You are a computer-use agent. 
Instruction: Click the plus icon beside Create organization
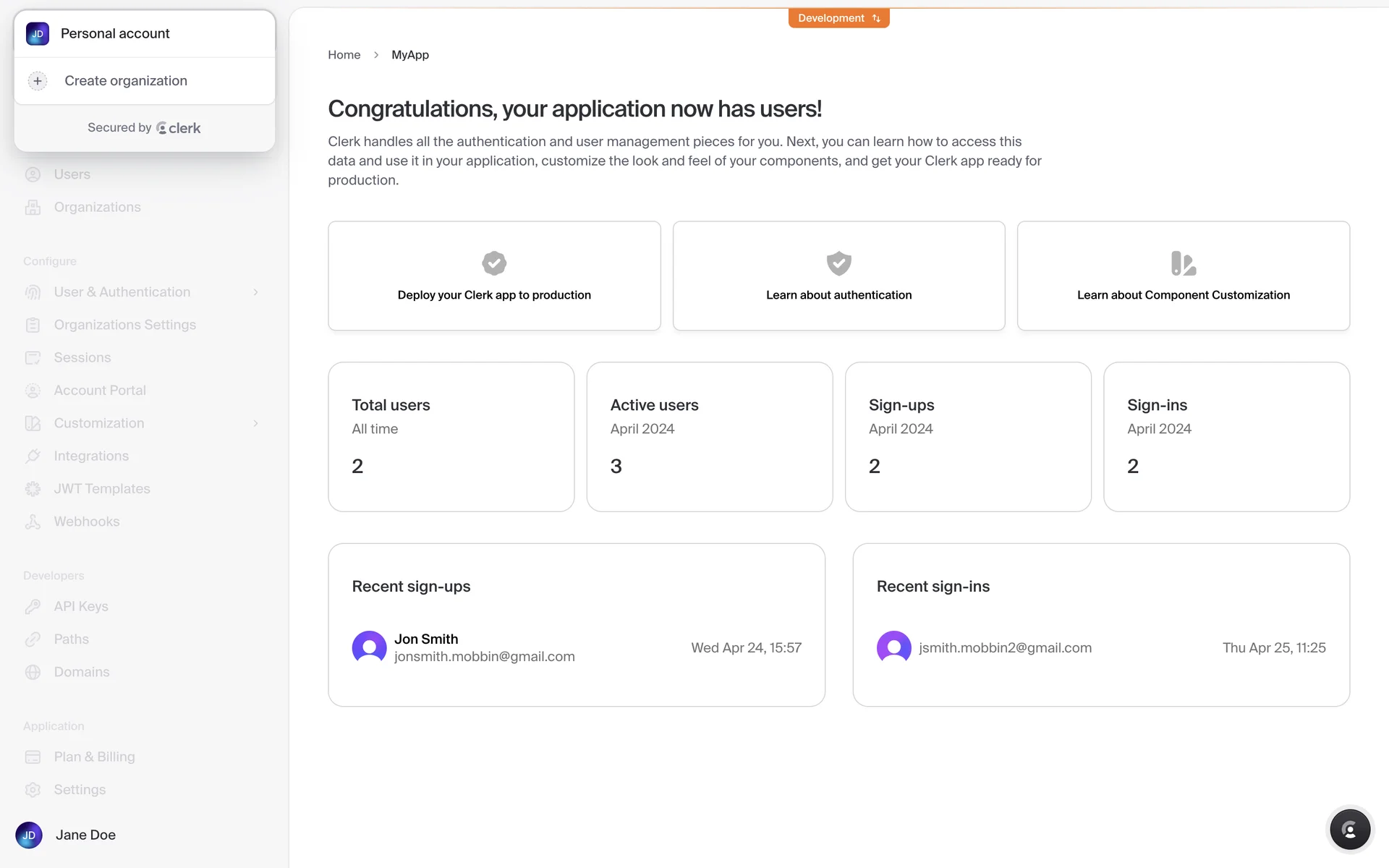[38, 81]
